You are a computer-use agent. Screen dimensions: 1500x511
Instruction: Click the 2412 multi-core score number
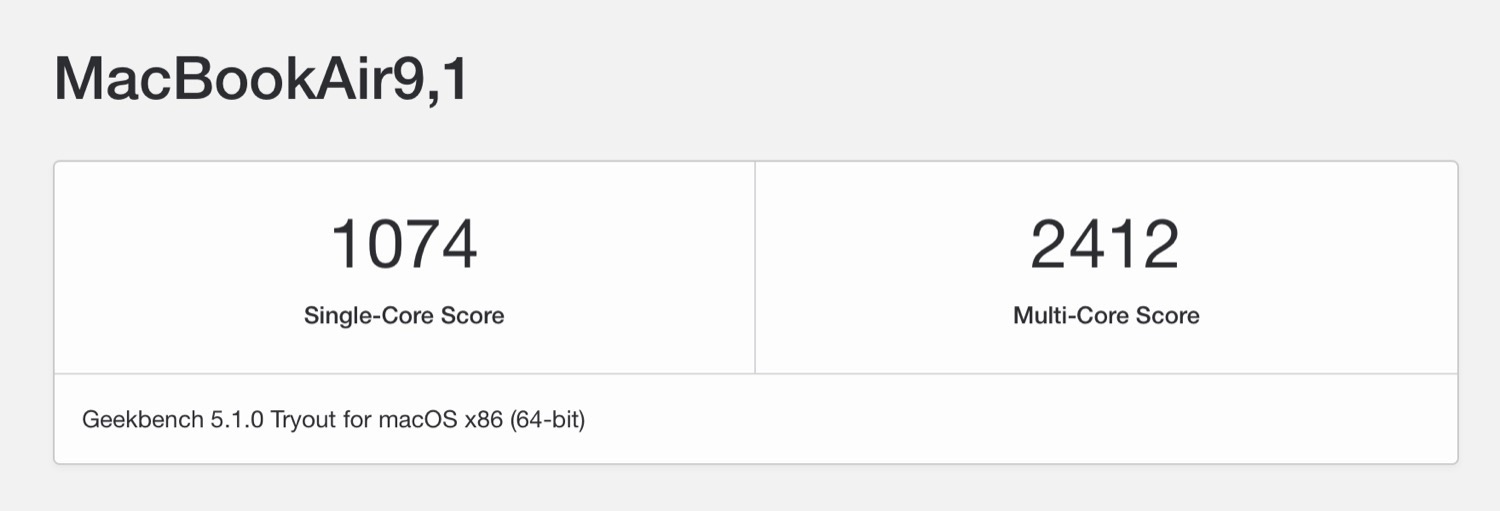point(1105,245)
